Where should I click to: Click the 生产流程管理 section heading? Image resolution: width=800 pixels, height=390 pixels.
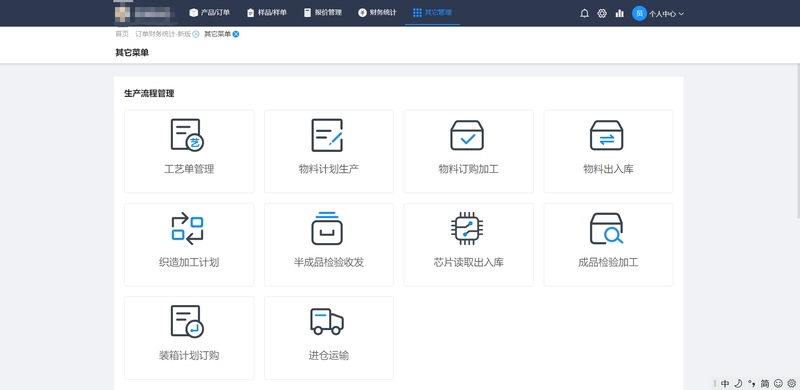149,93
